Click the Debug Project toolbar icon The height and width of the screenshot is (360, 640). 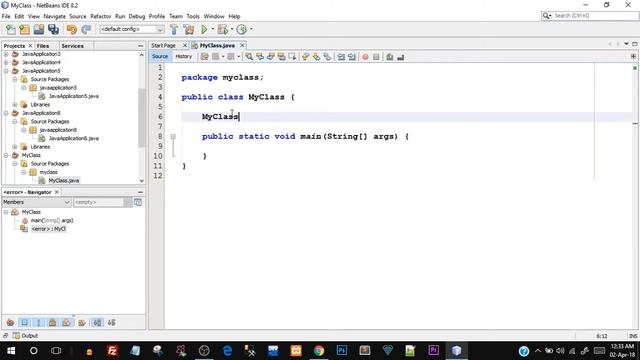pyautogui.click(x=222, y=29)
